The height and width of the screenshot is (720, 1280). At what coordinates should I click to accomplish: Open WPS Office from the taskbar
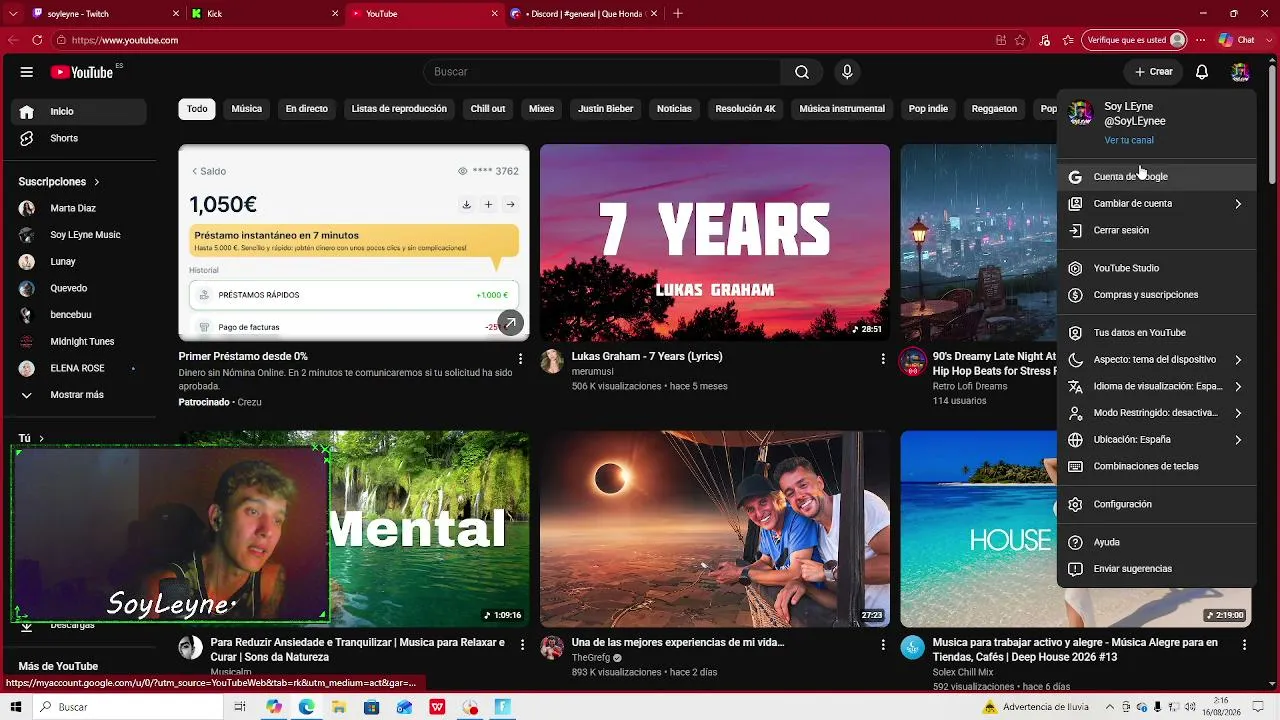(437, 707)
